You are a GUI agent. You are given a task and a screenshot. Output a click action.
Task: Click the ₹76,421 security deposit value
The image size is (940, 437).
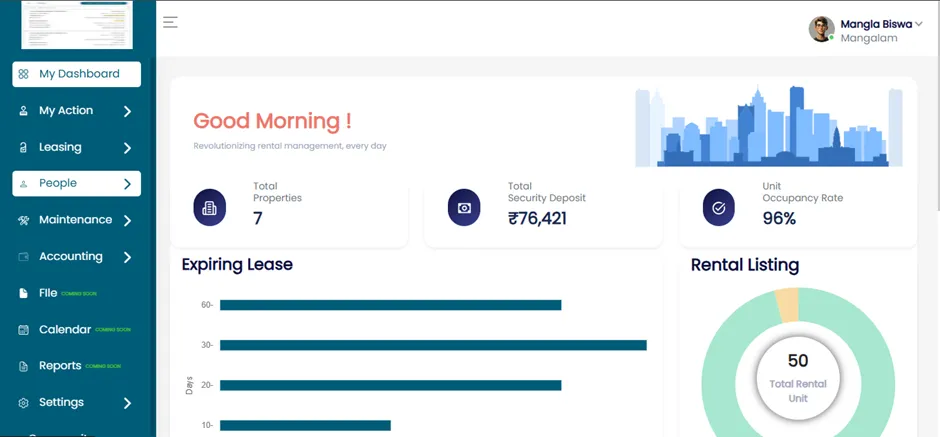[537, 219]
